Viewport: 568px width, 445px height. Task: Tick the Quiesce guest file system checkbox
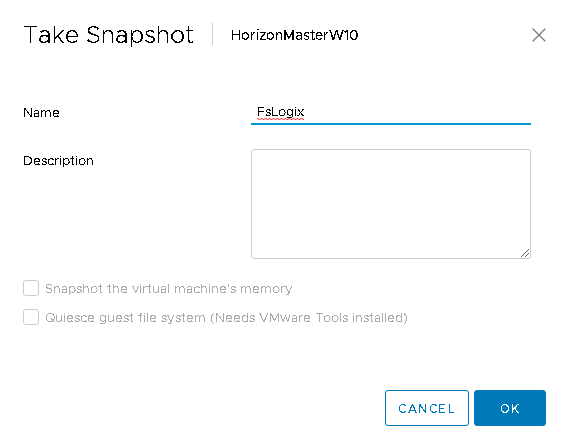[31, 317]
